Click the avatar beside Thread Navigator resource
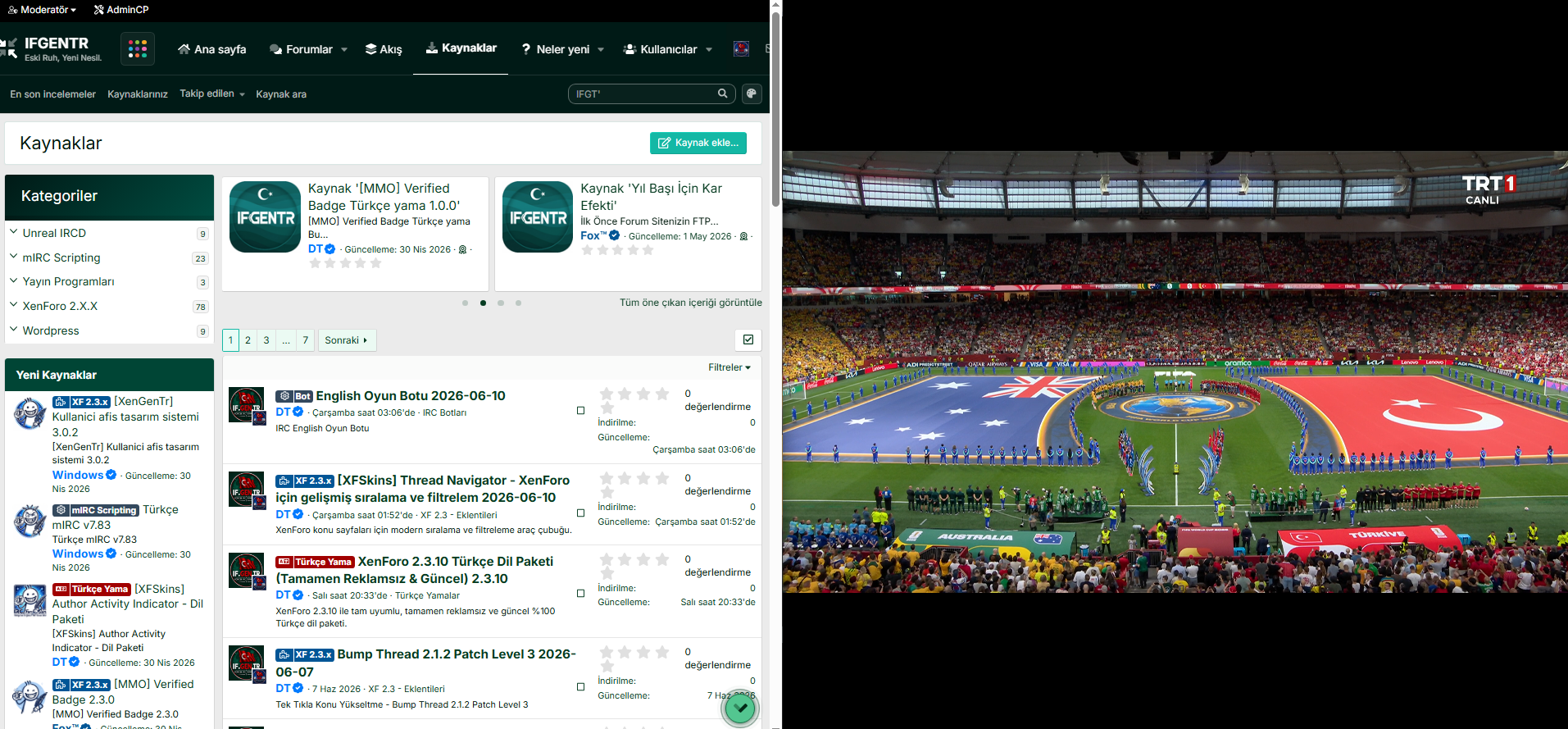 click(247, 490)
